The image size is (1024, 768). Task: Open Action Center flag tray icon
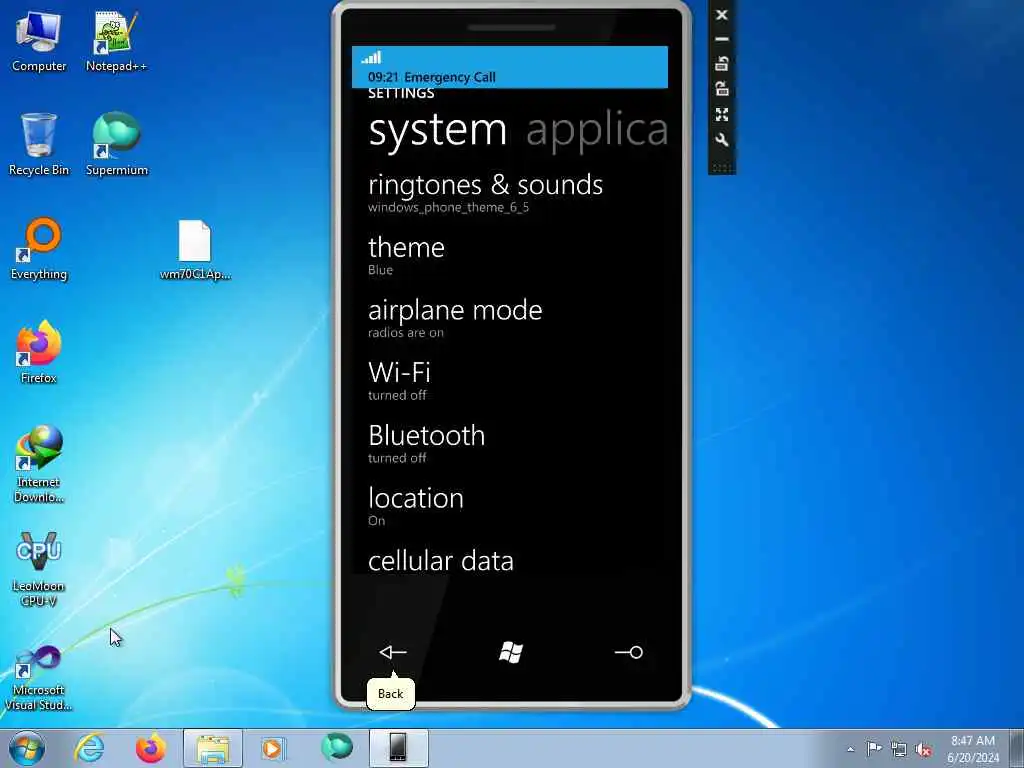point(874,749)
